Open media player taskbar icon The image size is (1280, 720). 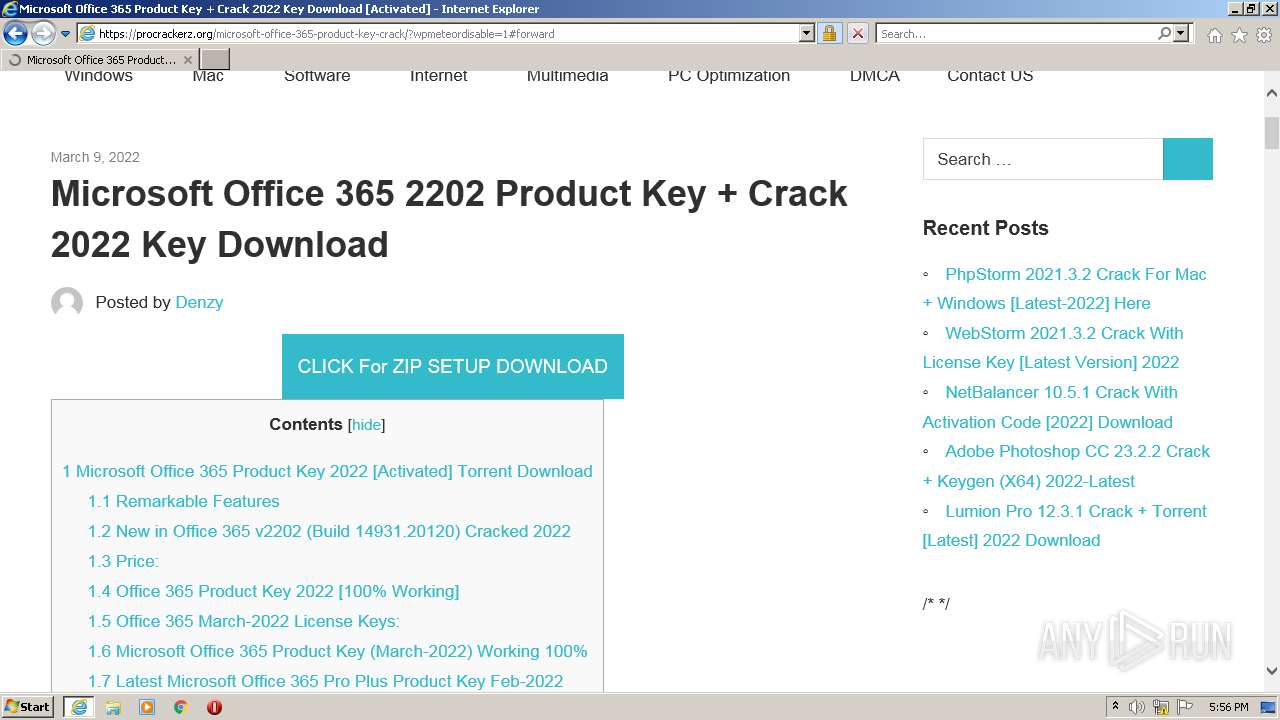(x=147, y=707)
